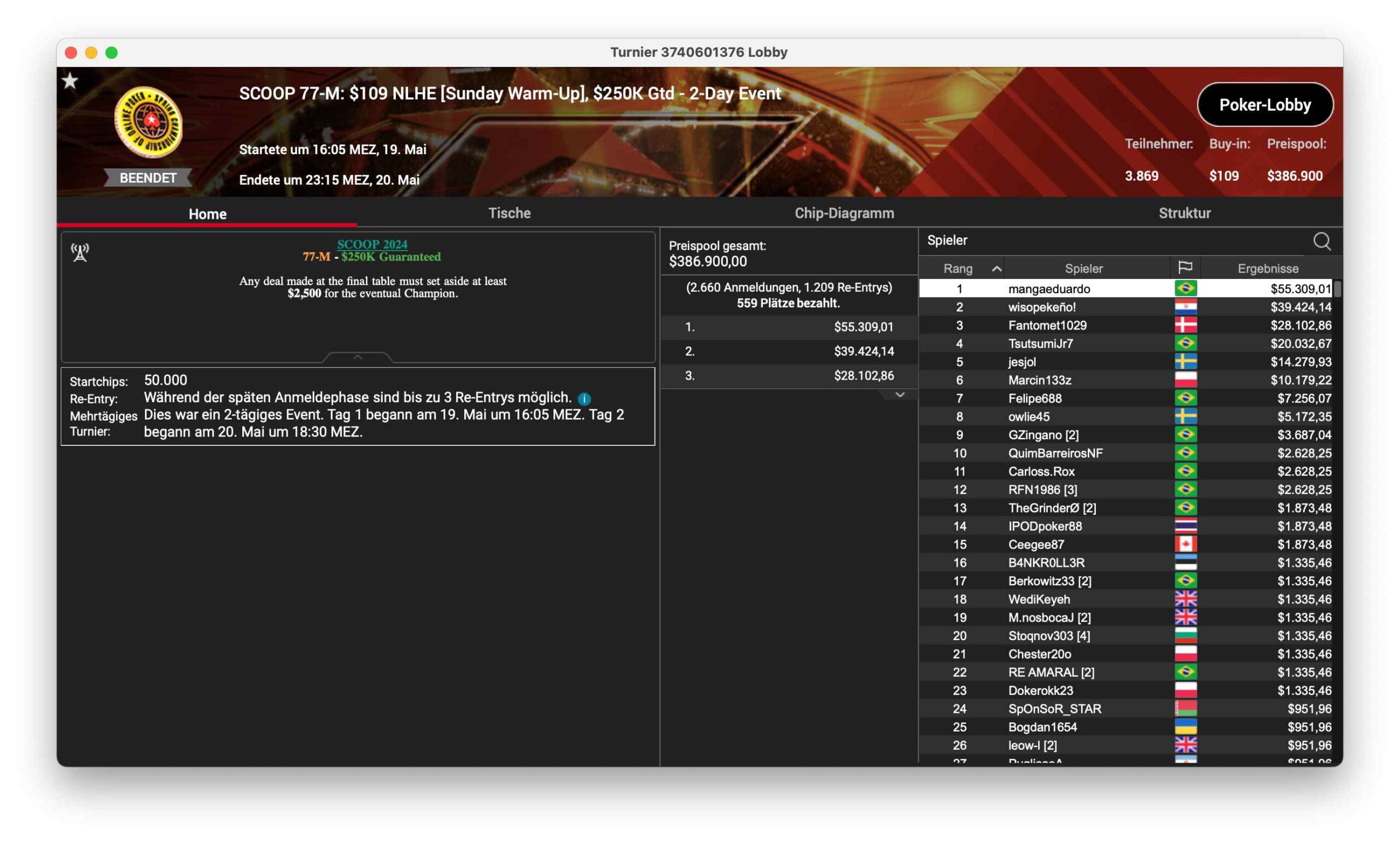Viewport: 1400px width, 842px height.
Task: Click the Poker-Lobby button
Action: (1264, 104)
